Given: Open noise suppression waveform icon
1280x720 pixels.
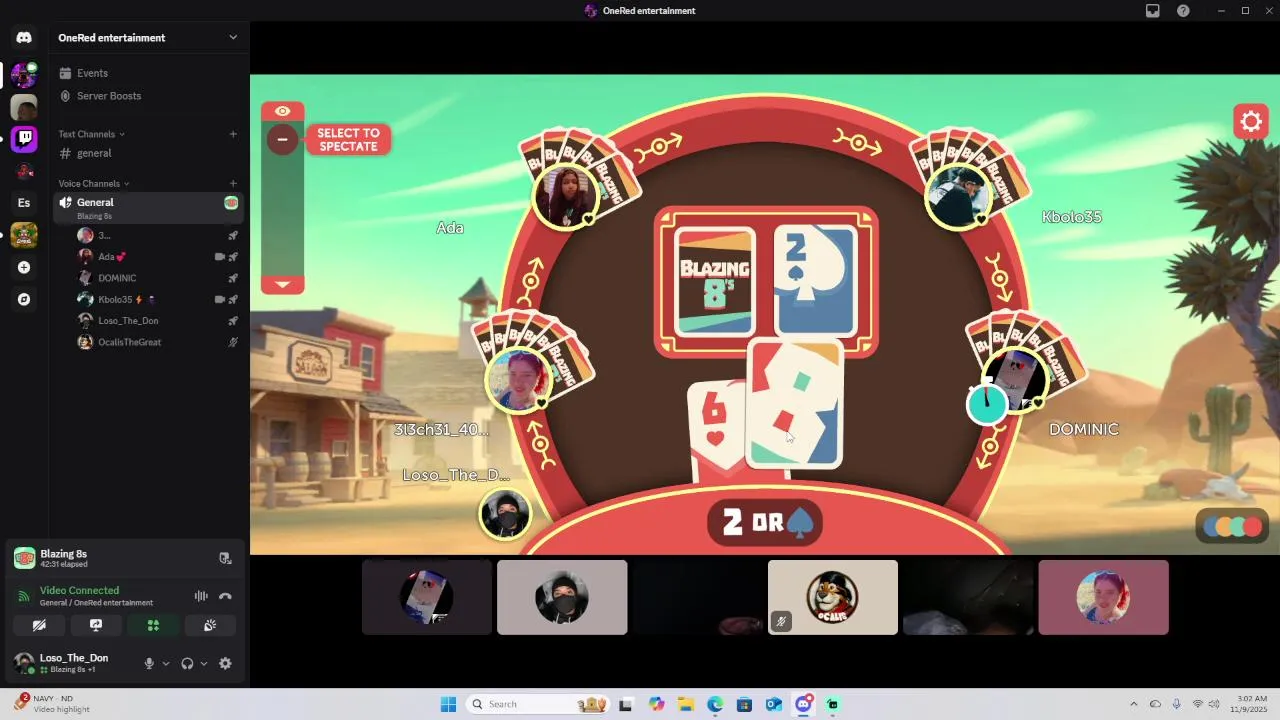Looking at the screenshot, I should coord(201,596).
